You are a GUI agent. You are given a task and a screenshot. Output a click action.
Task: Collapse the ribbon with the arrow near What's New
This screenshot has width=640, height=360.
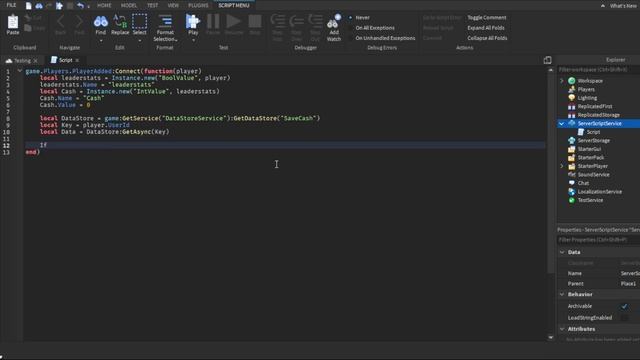pyautogui.click(x=602, y=6)
